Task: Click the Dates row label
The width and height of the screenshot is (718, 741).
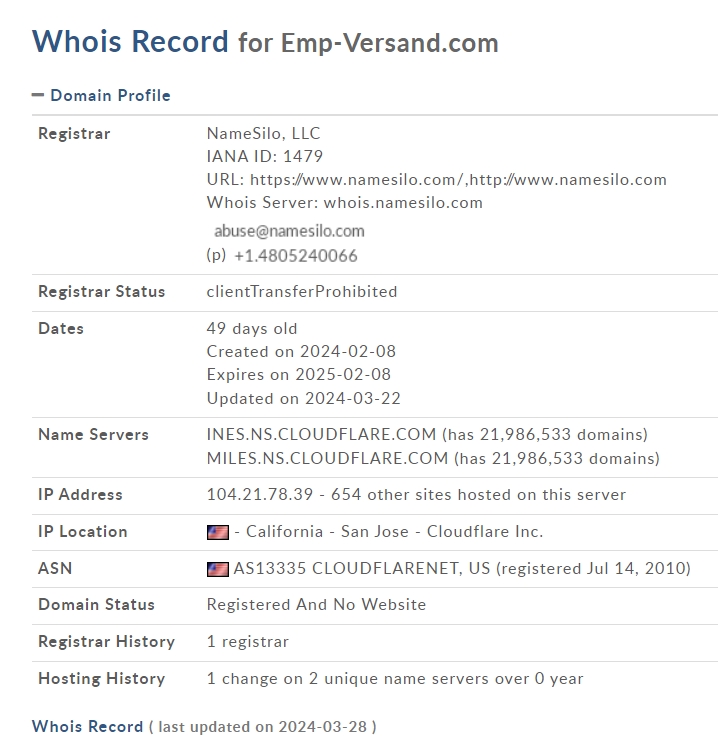Action: [x=61, y=328]
